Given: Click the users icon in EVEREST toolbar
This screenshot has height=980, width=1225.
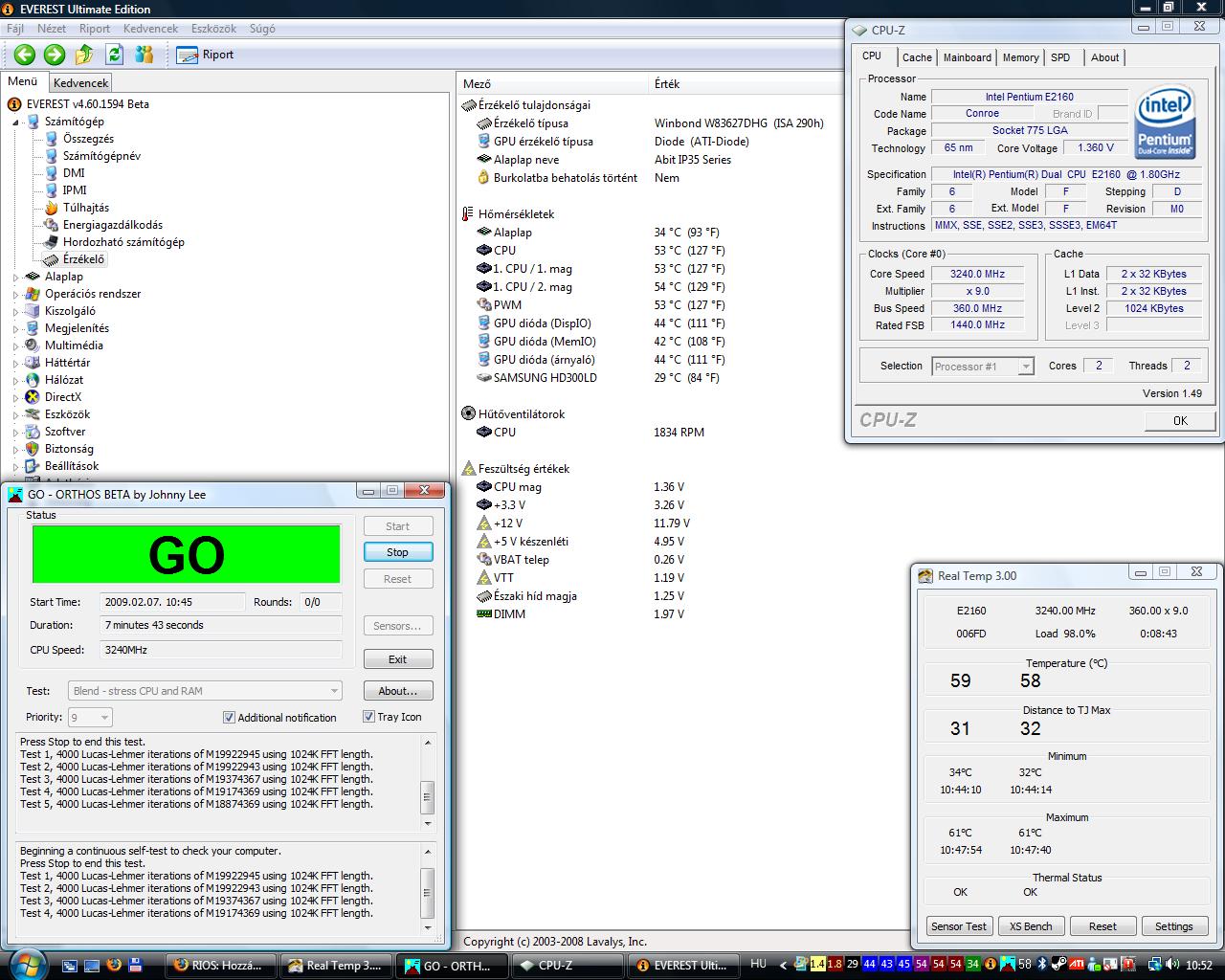Looking at the screenshot, I should tap(145, 55).
